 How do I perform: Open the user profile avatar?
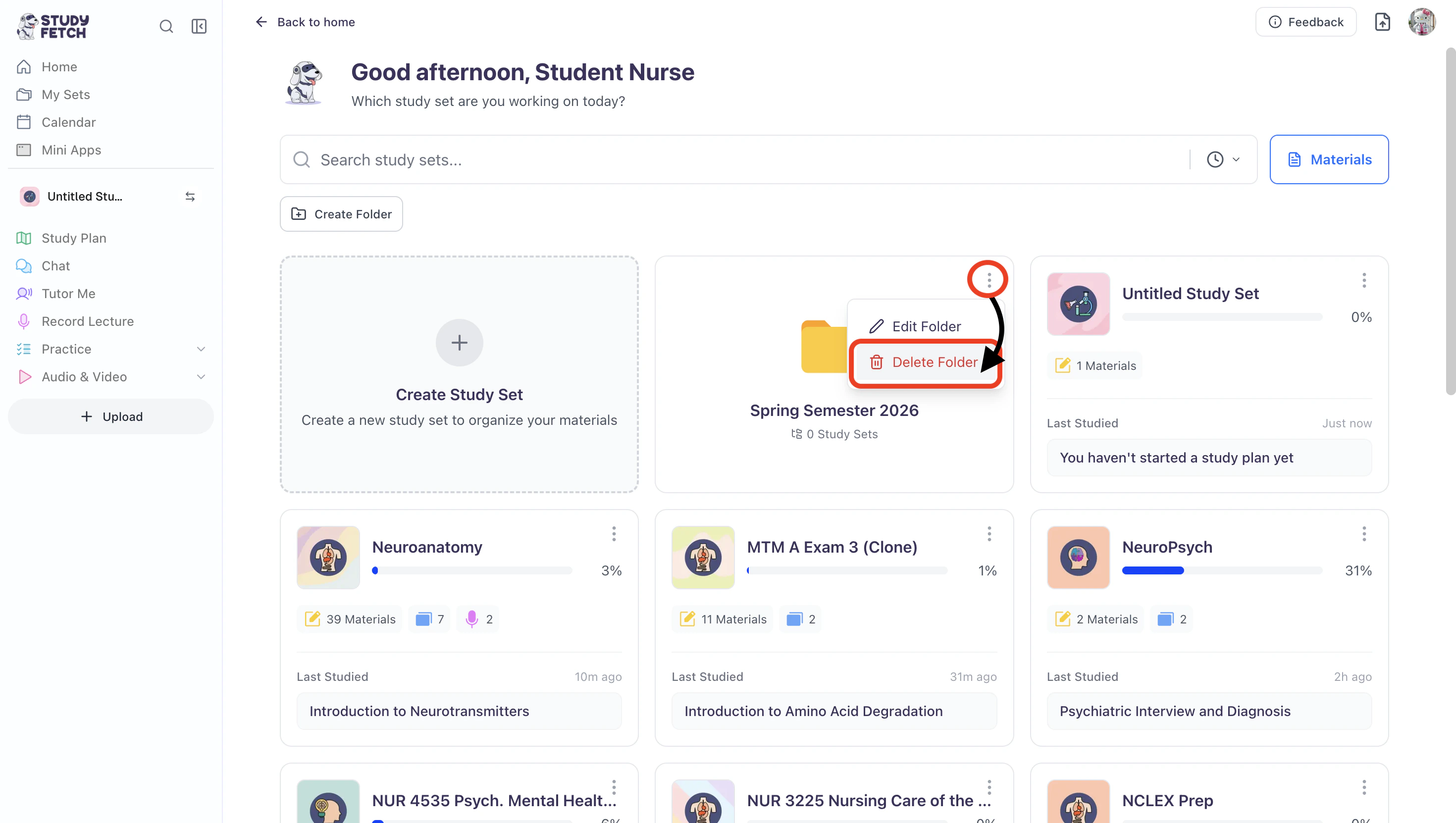pos(1422,22)
